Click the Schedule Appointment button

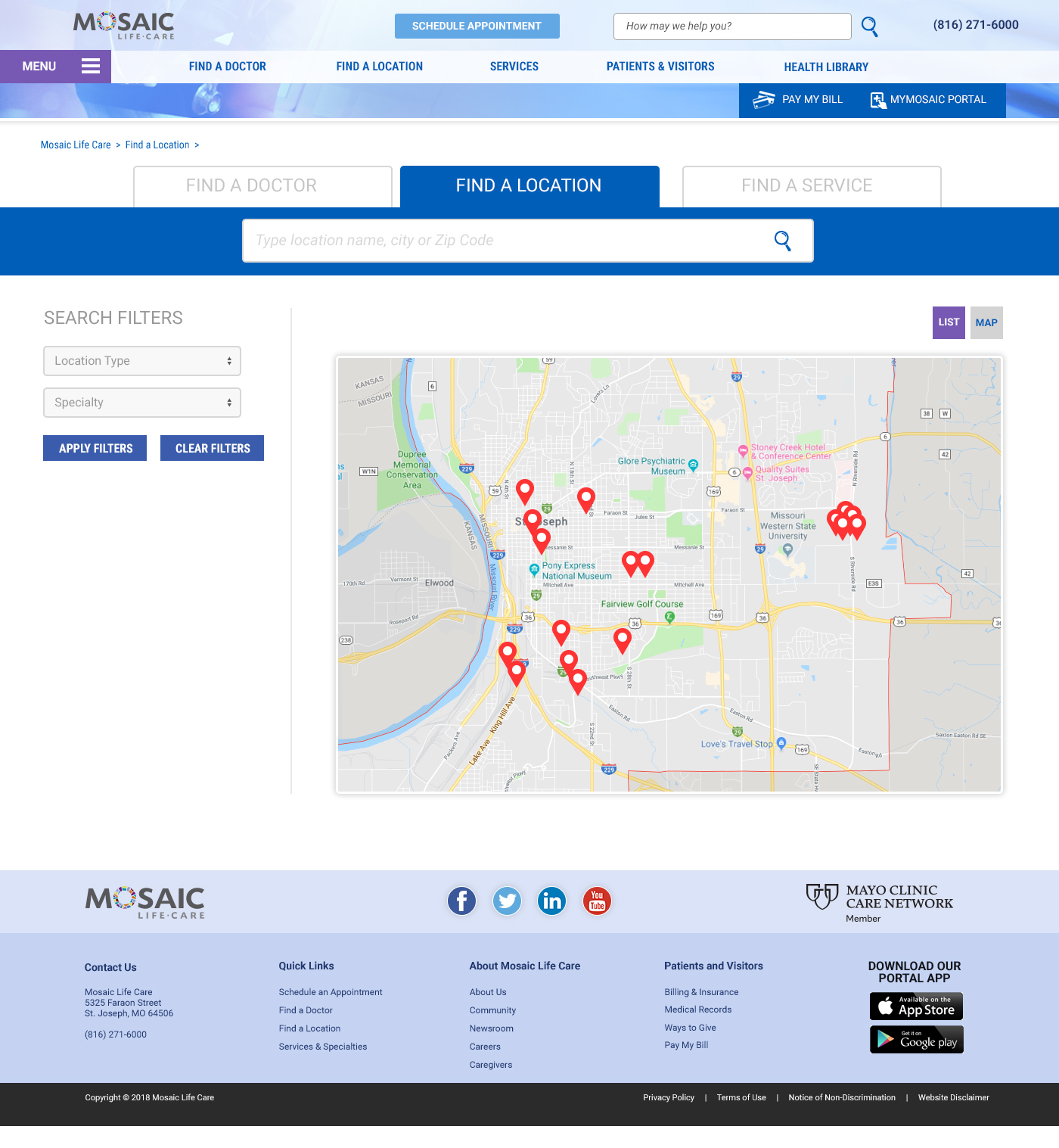point(477,26)
